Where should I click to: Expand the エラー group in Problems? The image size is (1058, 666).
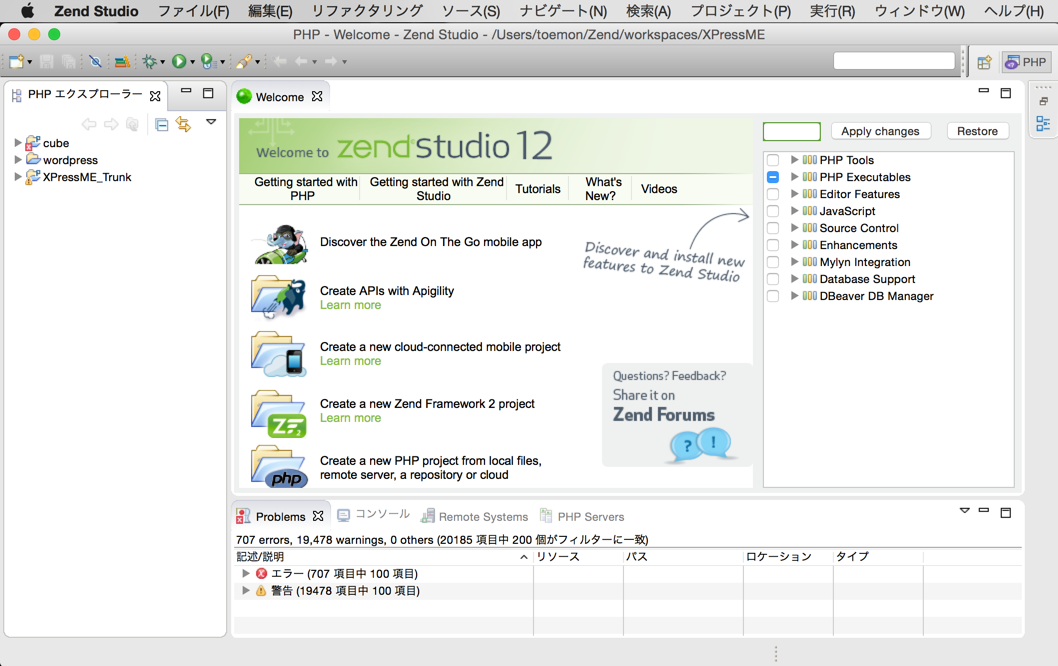tap(246, 573)
